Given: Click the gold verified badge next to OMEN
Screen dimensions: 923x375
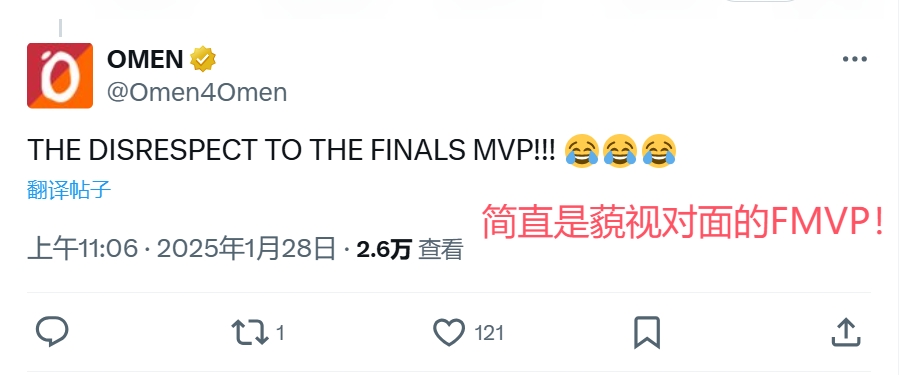Looking at the screenshot, I should point(202,59).
